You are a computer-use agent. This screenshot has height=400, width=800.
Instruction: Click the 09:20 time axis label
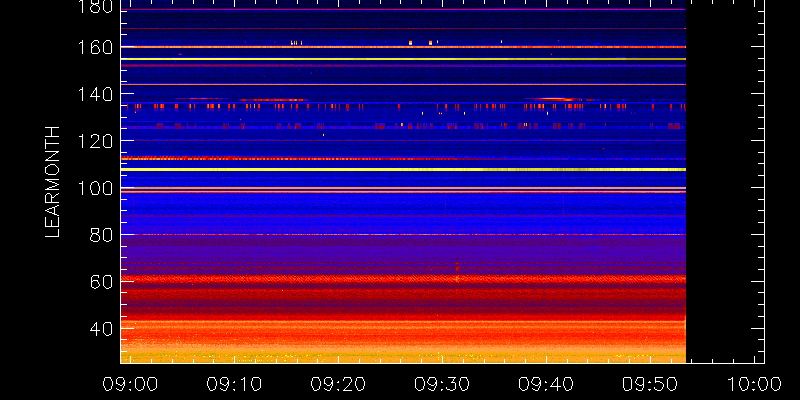coord(338,384)
